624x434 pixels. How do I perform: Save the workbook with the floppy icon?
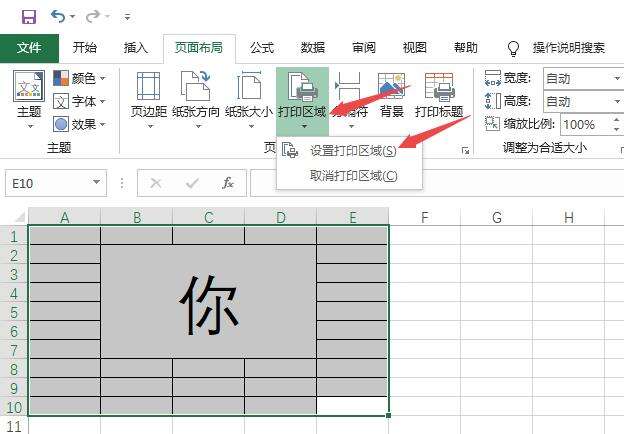click(x=29, y=17)
